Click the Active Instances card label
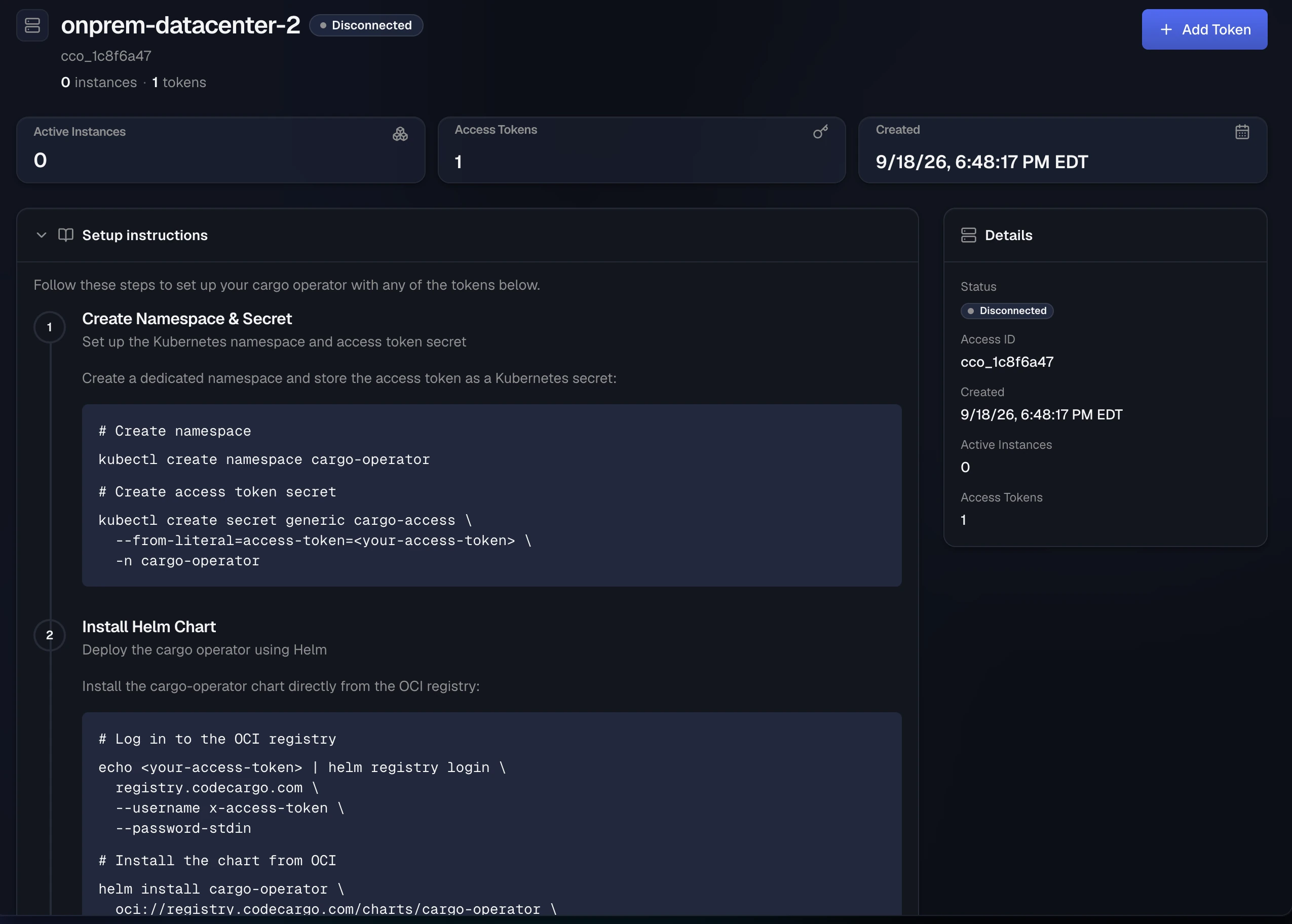Viewport: 1292px width, 924px height. (x=80, y=131)
